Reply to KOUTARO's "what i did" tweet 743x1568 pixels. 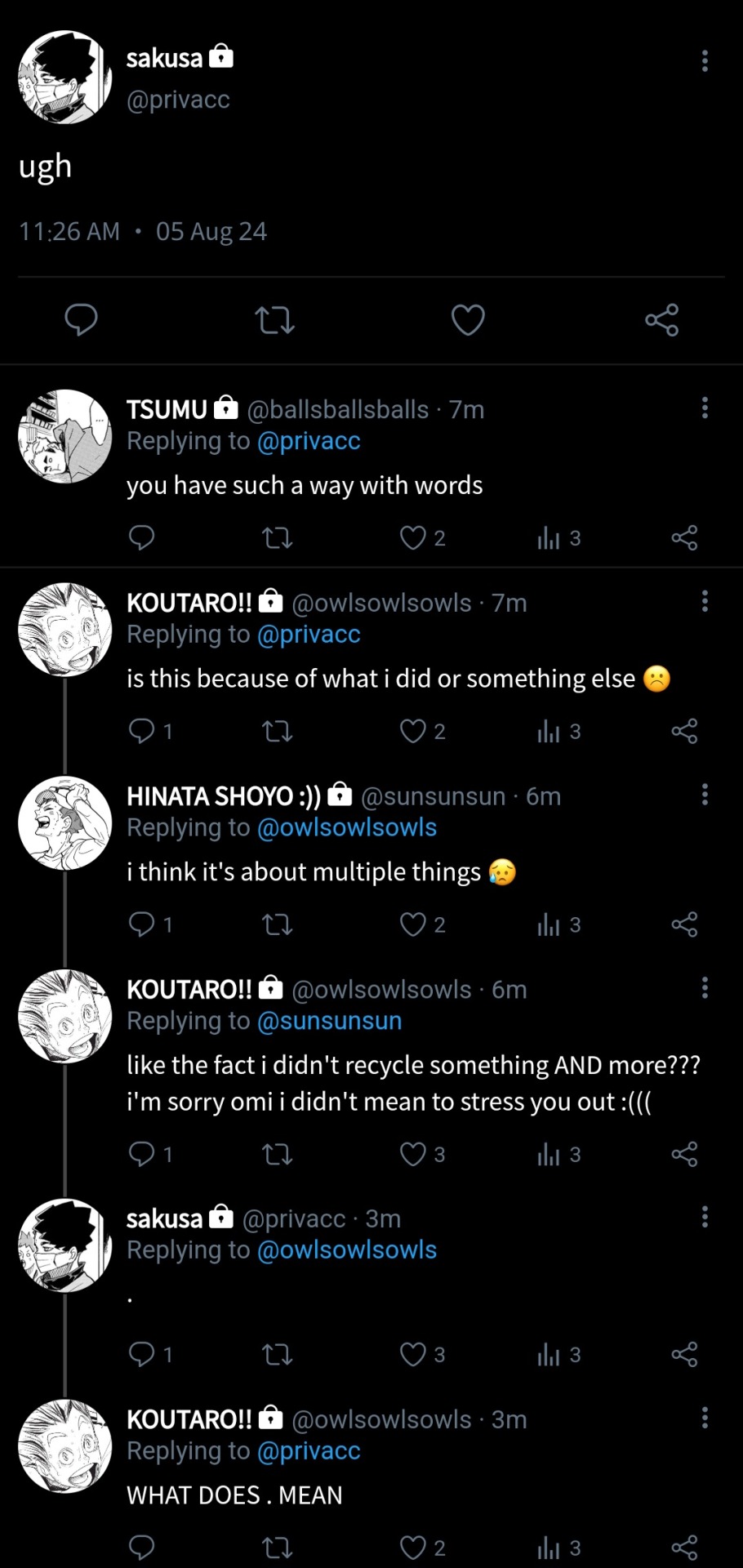coord(142,730)
